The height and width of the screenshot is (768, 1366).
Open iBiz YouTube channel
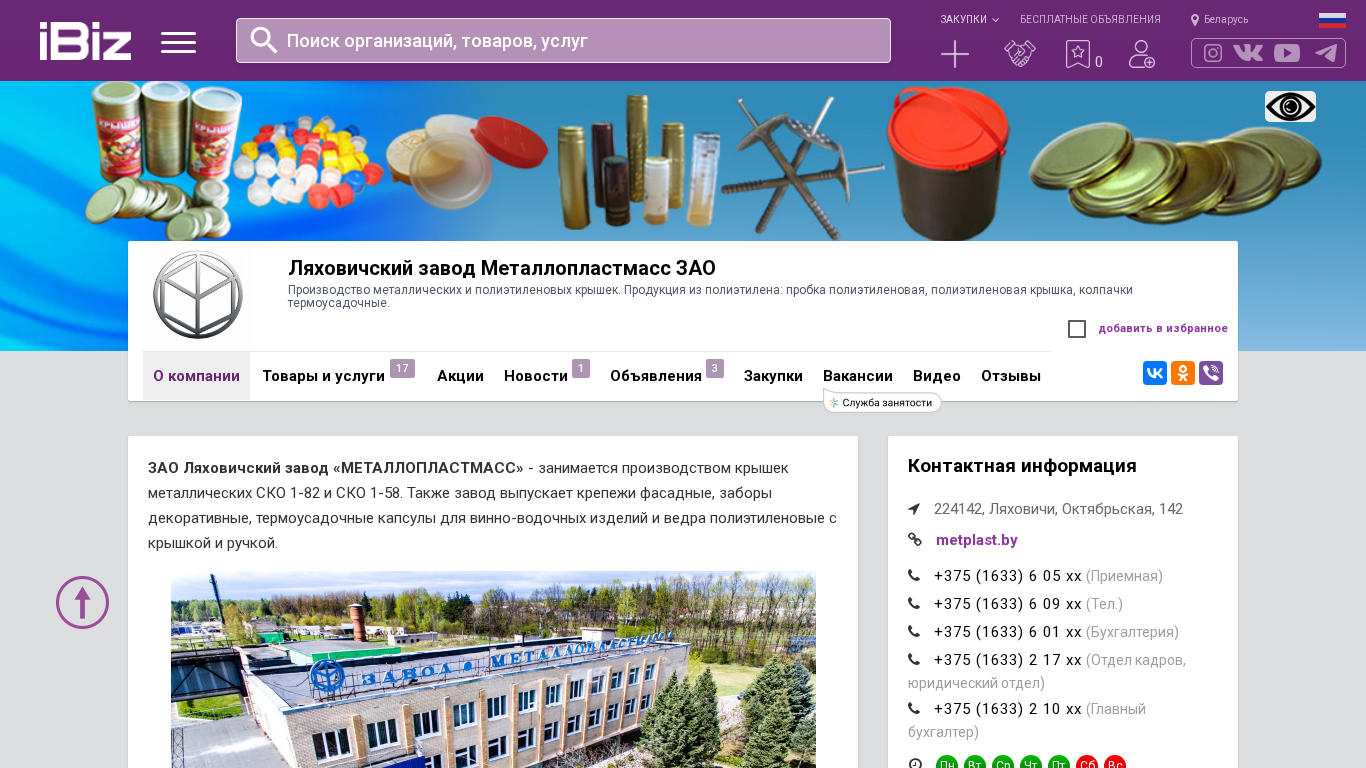click(1287, 53)
